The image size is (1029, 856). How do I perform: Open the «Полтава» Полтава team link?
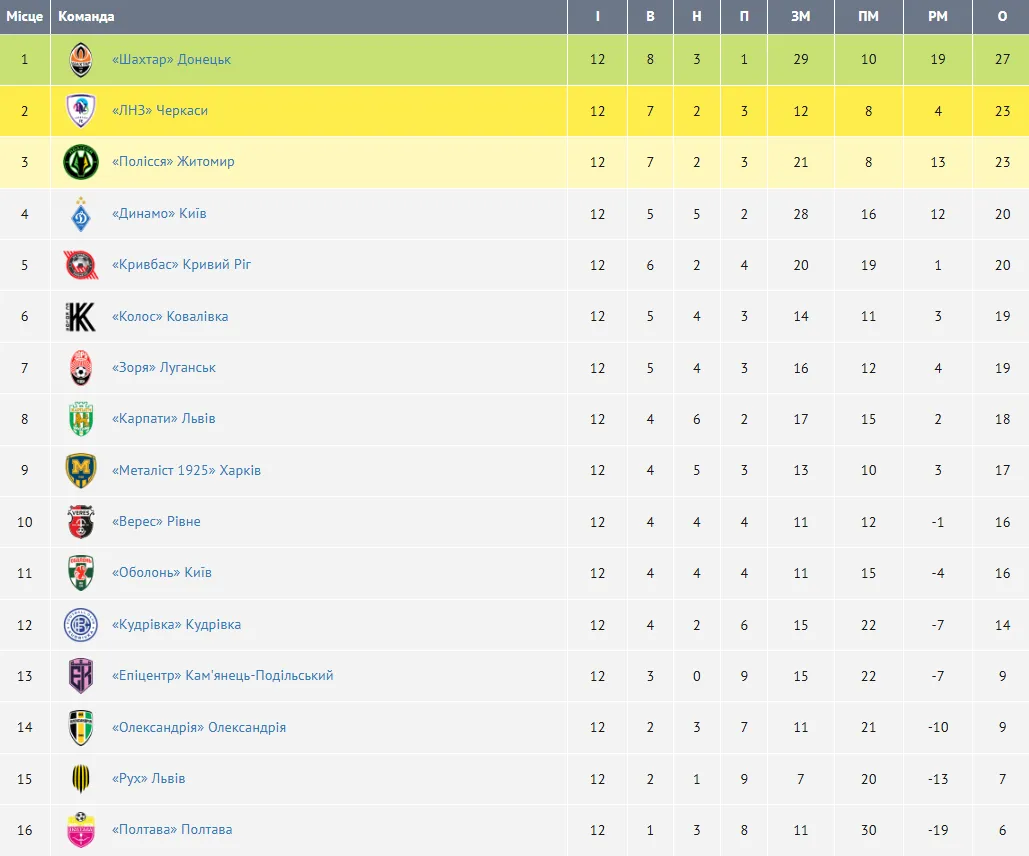click(172, 830)
